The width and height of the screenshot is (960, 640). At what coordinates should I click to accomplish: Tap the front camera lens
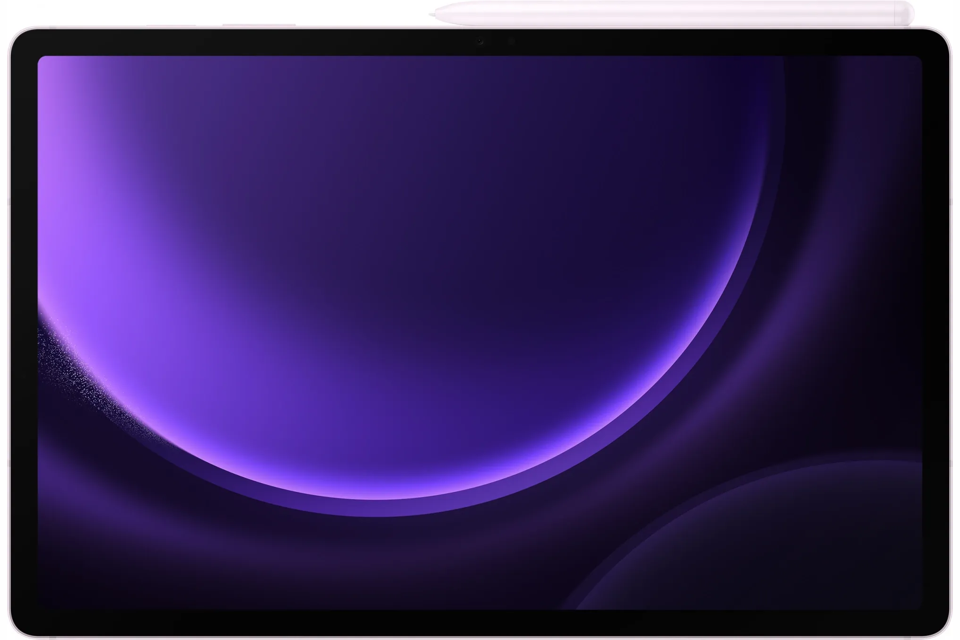click(x=481, y=42)
